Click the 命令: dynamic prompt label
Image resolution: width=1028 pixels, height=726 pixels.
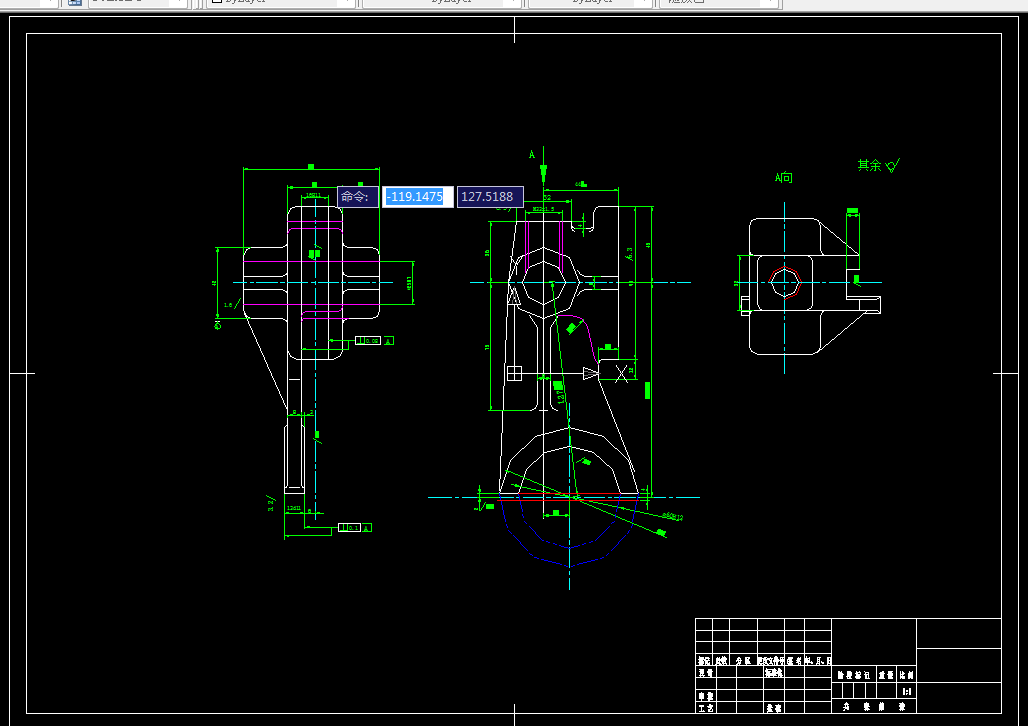coord(358,197)
